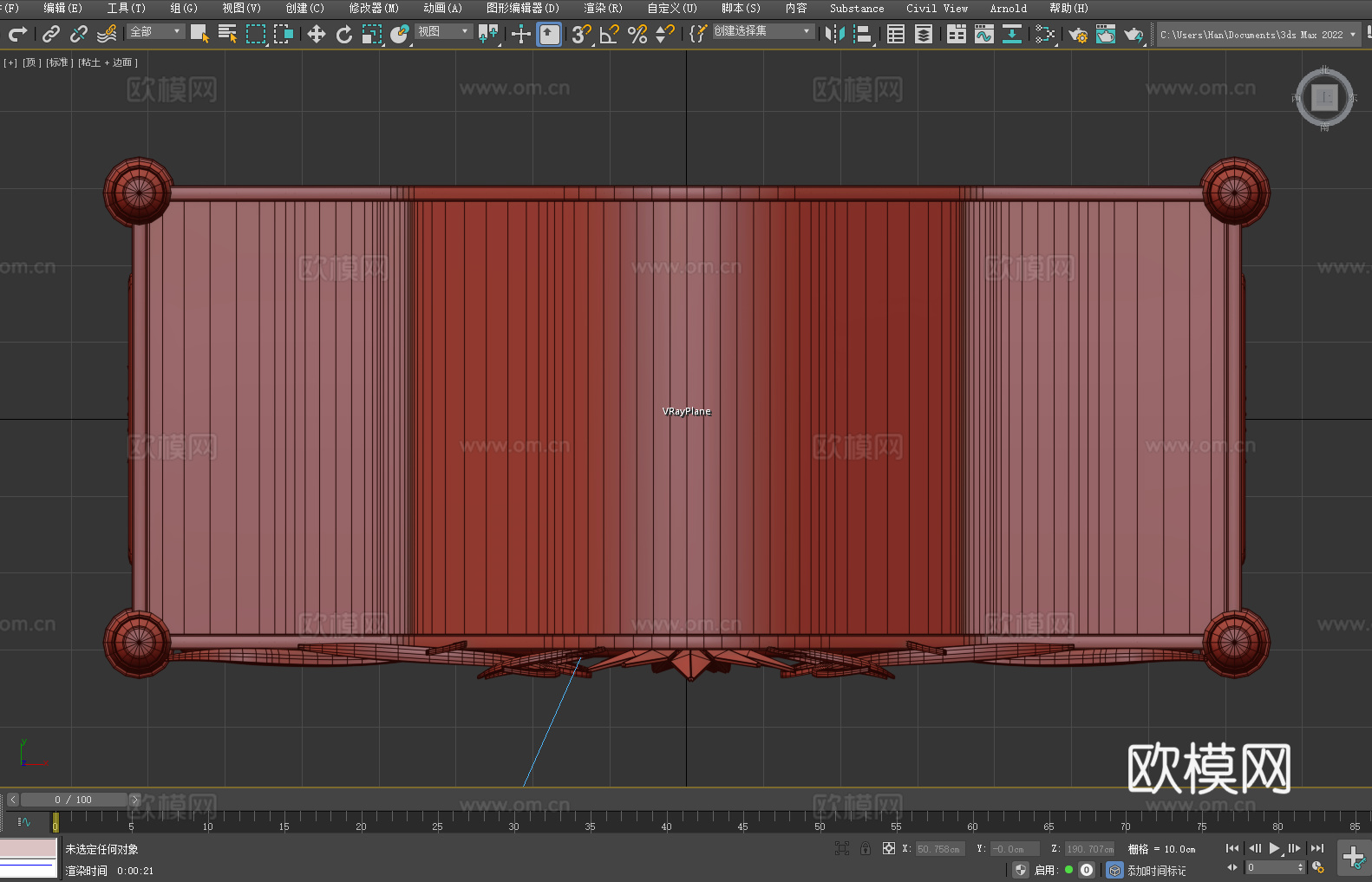Click the time slider previous-frame arrow
This screenshot has width=1372, height=882.
[13, 800]
